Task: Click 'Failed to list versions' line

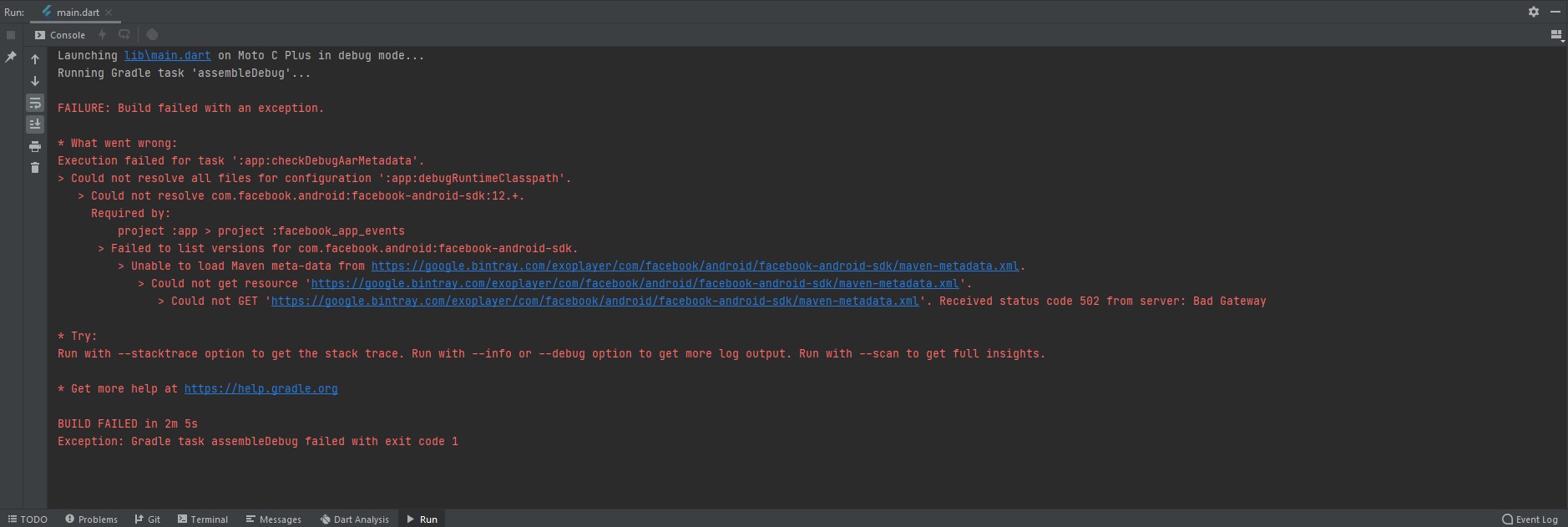Action: (338, 248)
